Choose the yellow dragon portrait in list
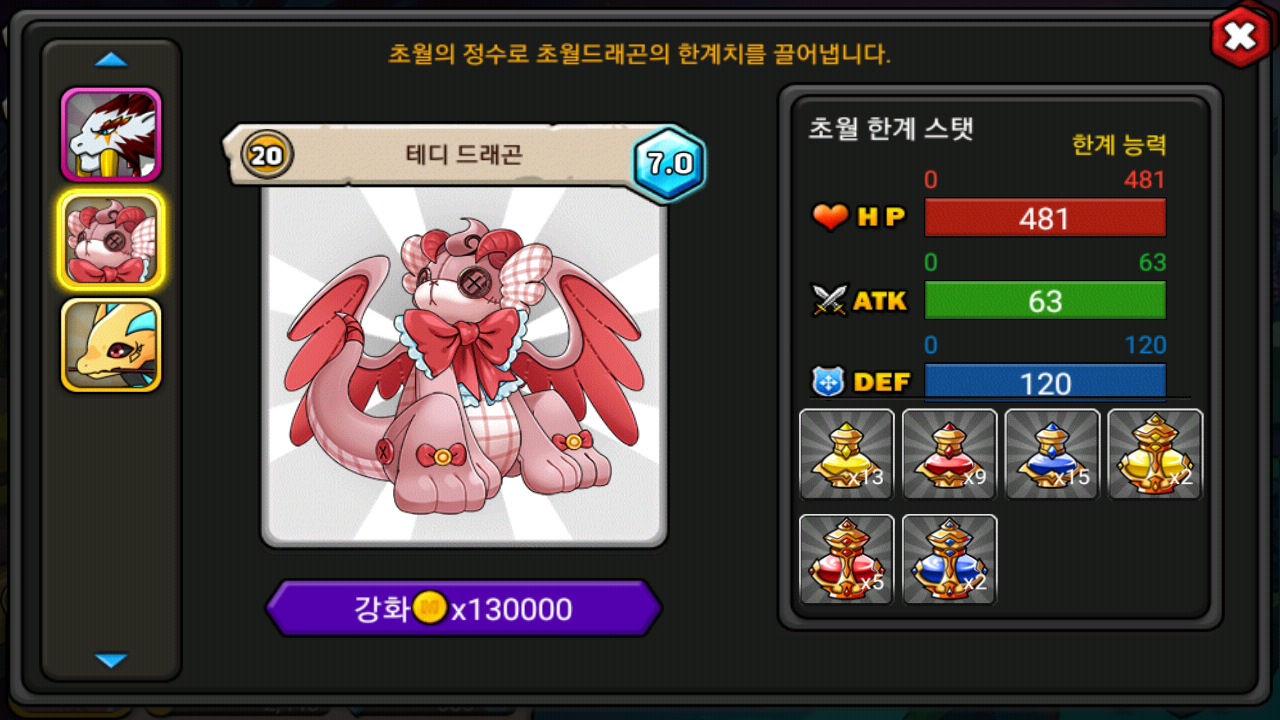The height and width of the screenshot is (720, 1280). (111, 345)
